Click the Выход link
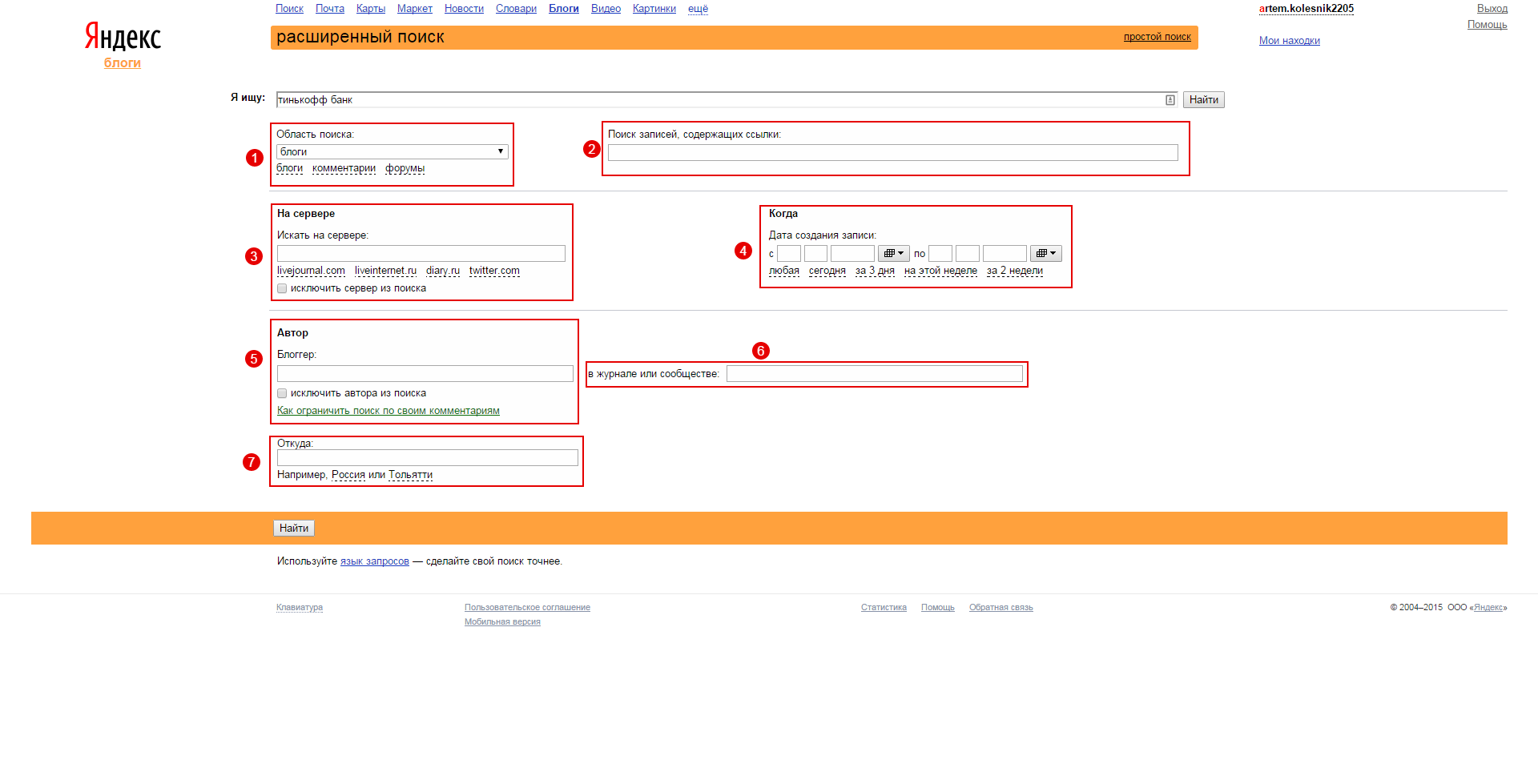This screenshot has width=1538, height=784. point(1492,9)
